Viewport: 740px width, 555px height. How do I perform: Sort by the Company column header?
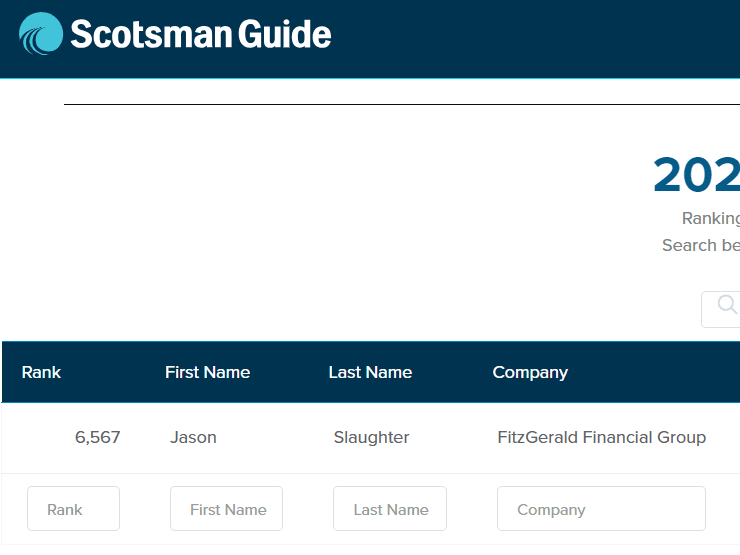click(530, 372)
